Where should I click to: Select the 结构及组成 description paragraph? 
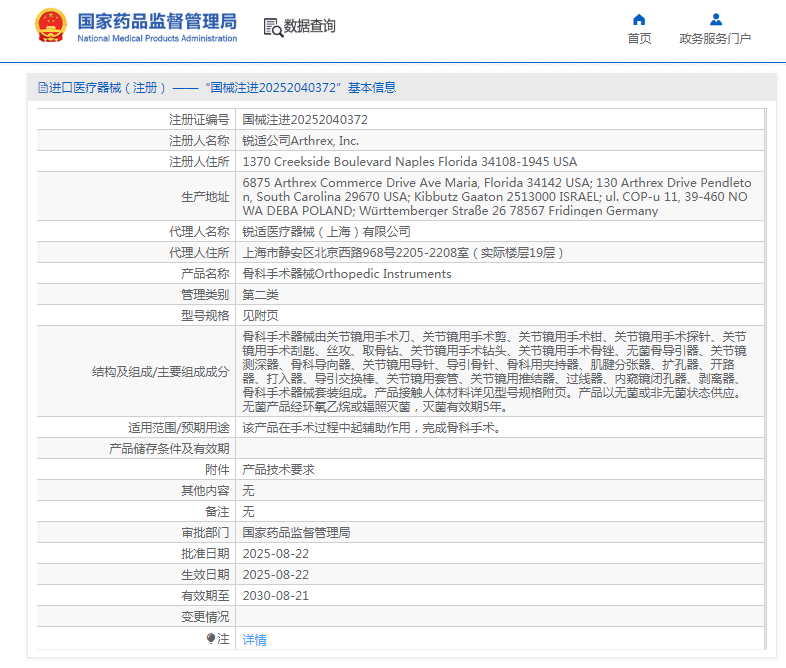[x=495, y=371]
